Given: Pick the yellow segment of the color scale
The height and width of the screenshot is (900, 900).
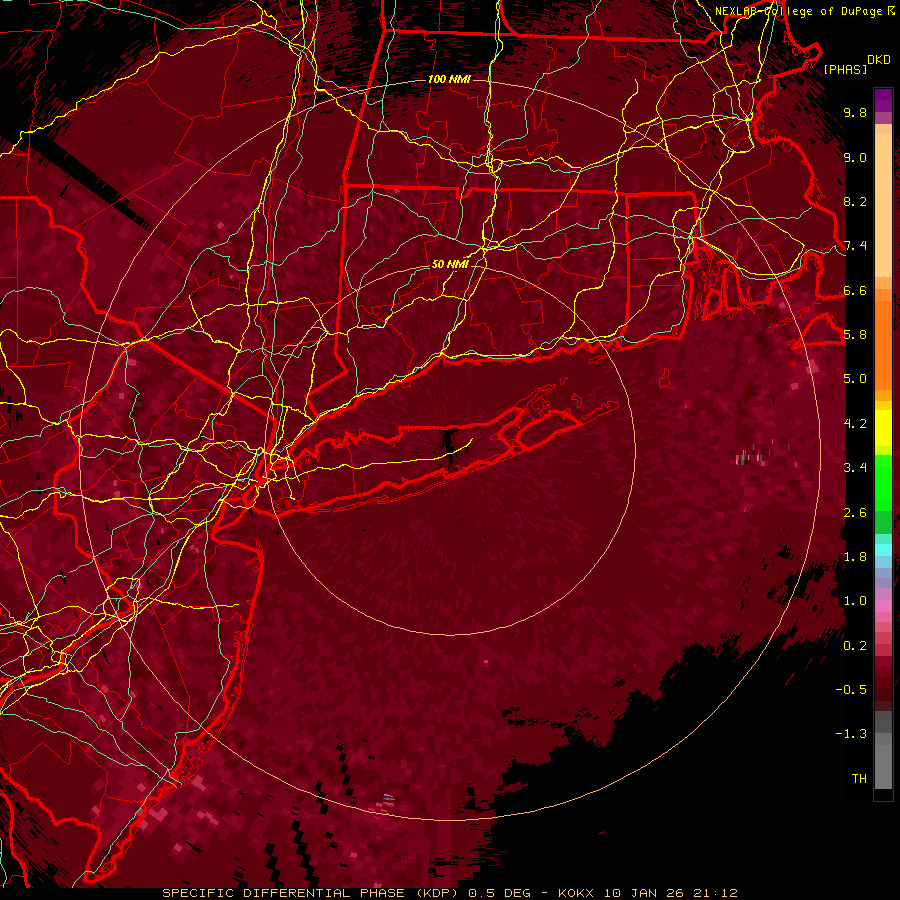Looking at the screenshot, I should (883, 428).
